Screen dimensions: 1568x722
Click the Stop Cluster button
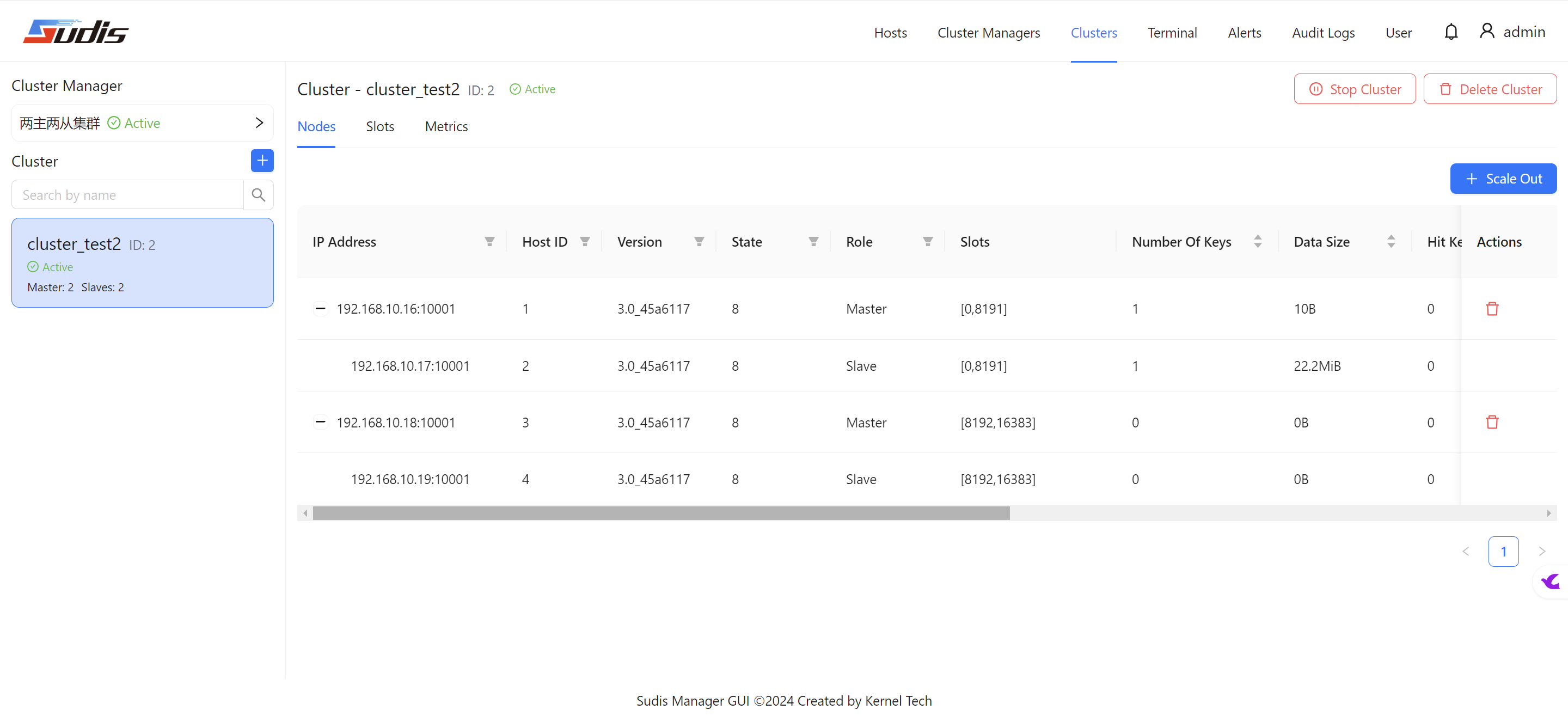(x=1355, y=89)
